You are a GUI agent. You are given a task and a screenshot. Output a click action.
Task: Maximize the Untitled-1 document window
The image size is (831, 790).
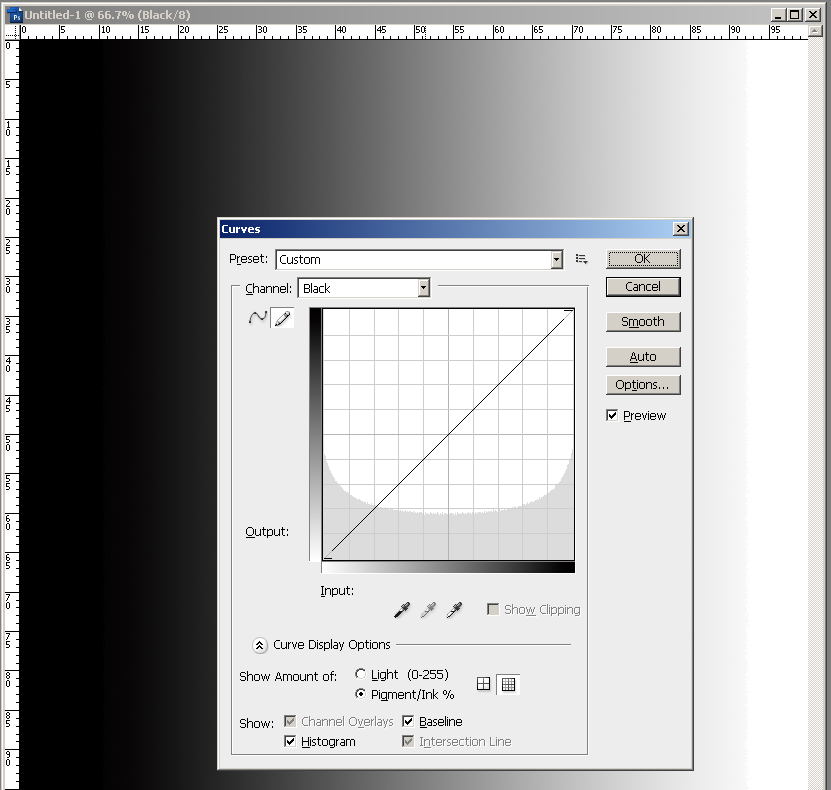(795, 15)
